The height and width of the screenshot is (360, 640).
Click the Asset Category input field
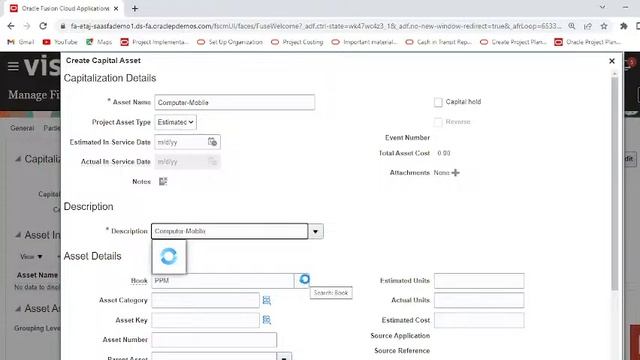(x=205, y=300)
